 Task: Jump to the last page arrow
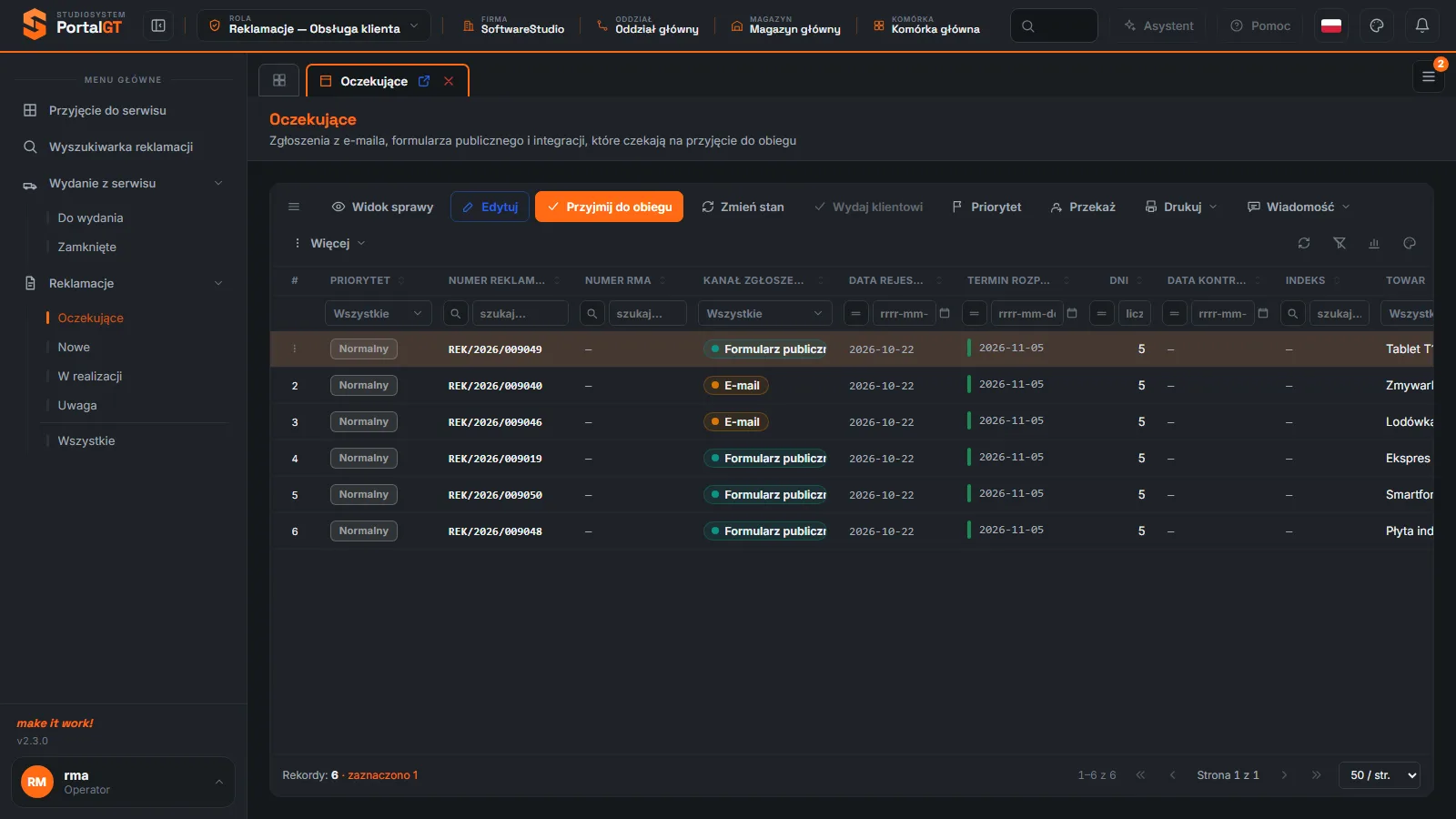point(1316,775)
